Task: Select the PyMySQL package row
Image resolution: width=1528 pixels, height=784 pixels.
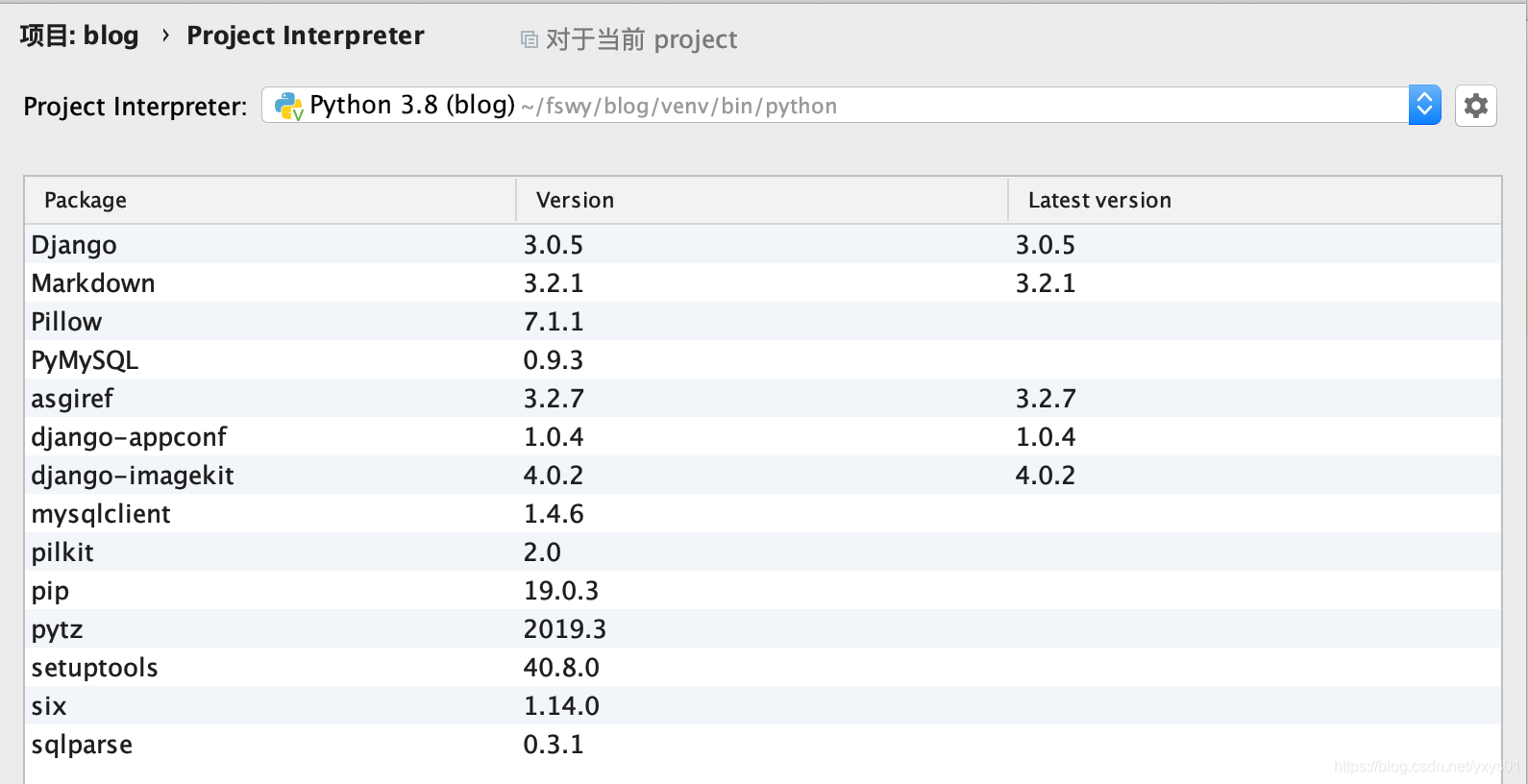Action: [763, 359]
